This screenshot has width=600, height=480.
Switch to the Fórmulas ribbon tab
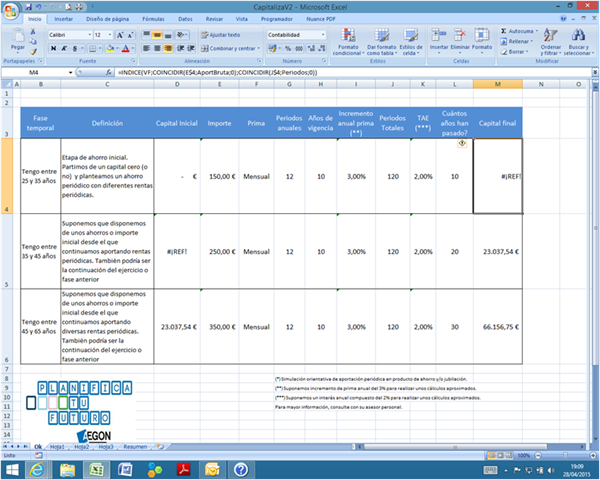153,18
